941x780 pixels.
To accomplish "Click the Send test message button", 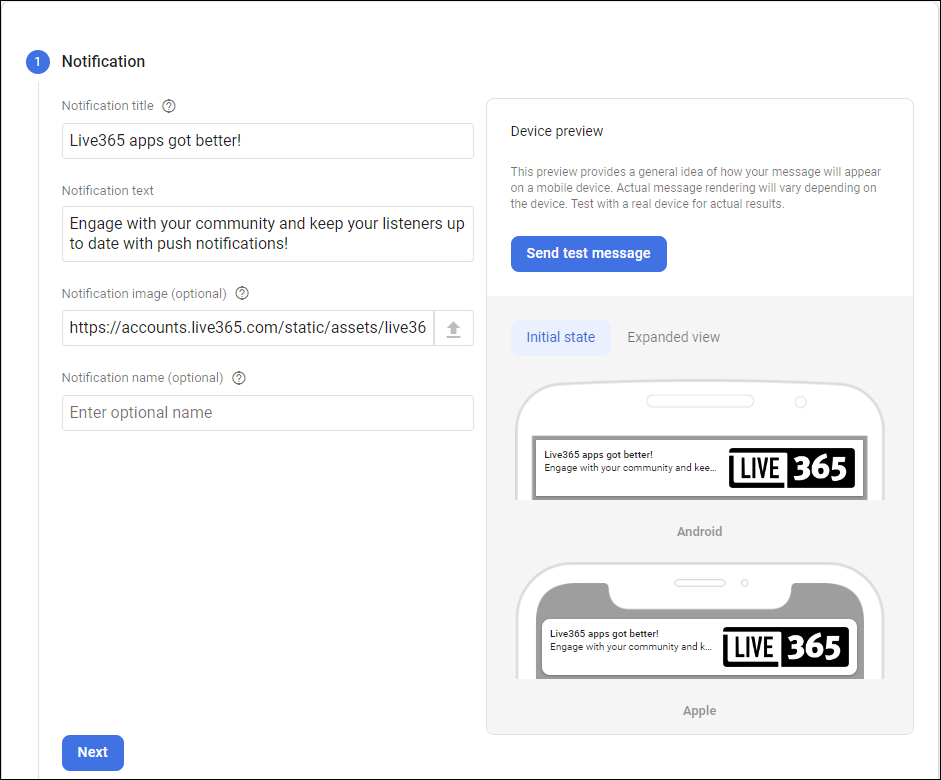I will click(588, 254).
